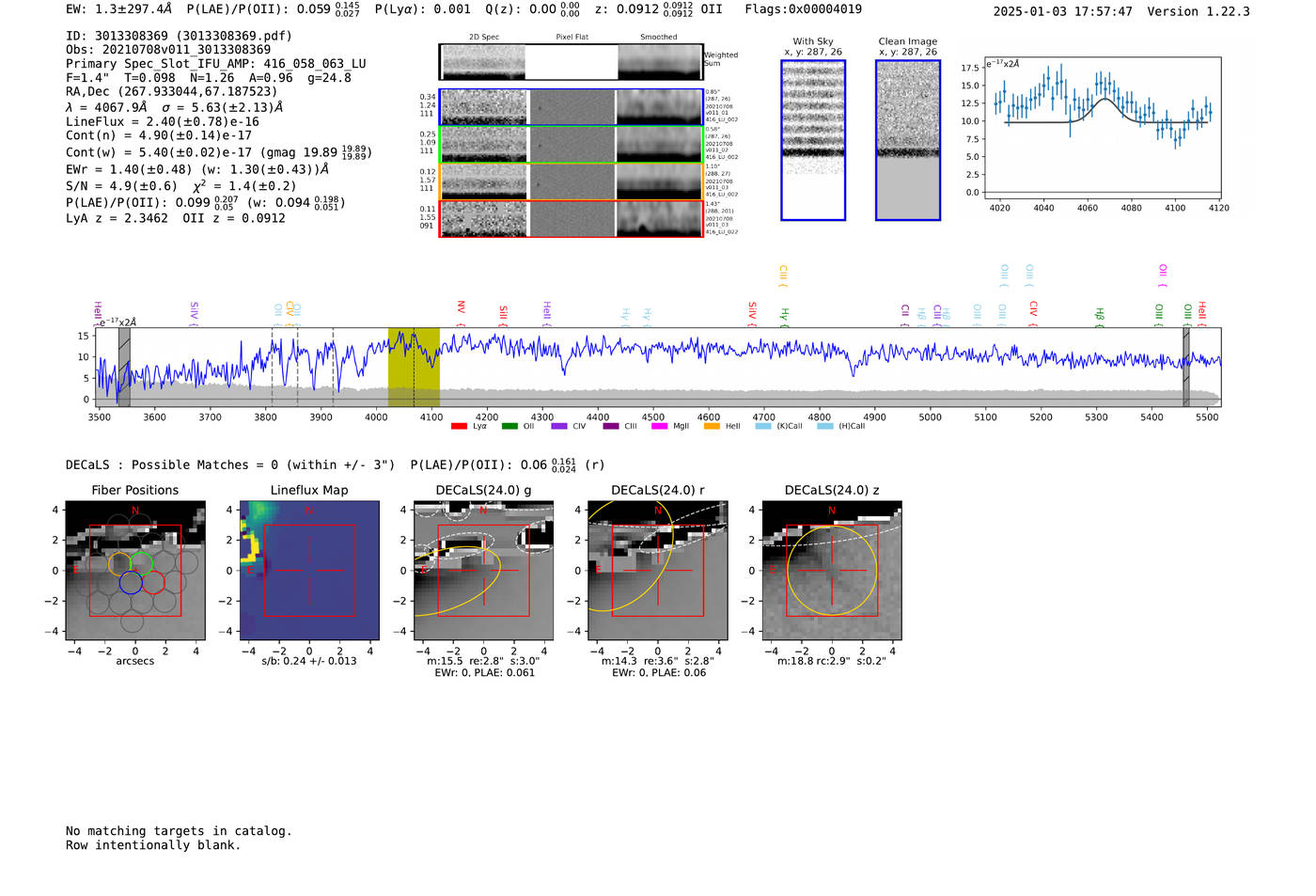Select the blue-bordered fiber 2D spectrum
This screenshot has height=896, width=1316.
pyautogui.click(x=571, y=107)
